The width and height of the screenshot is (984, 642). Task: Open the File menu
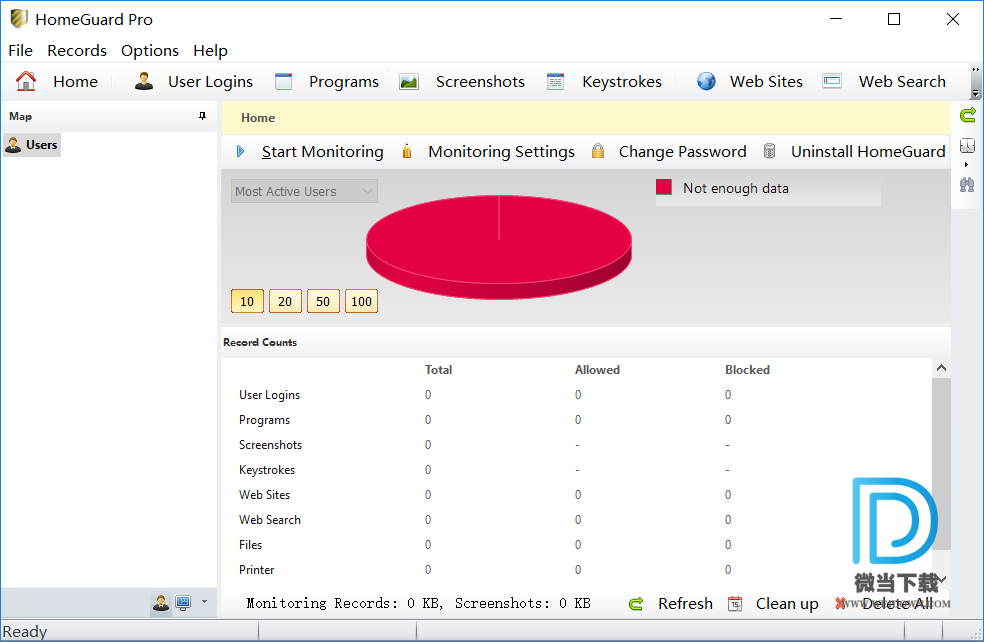coord(20,51)
